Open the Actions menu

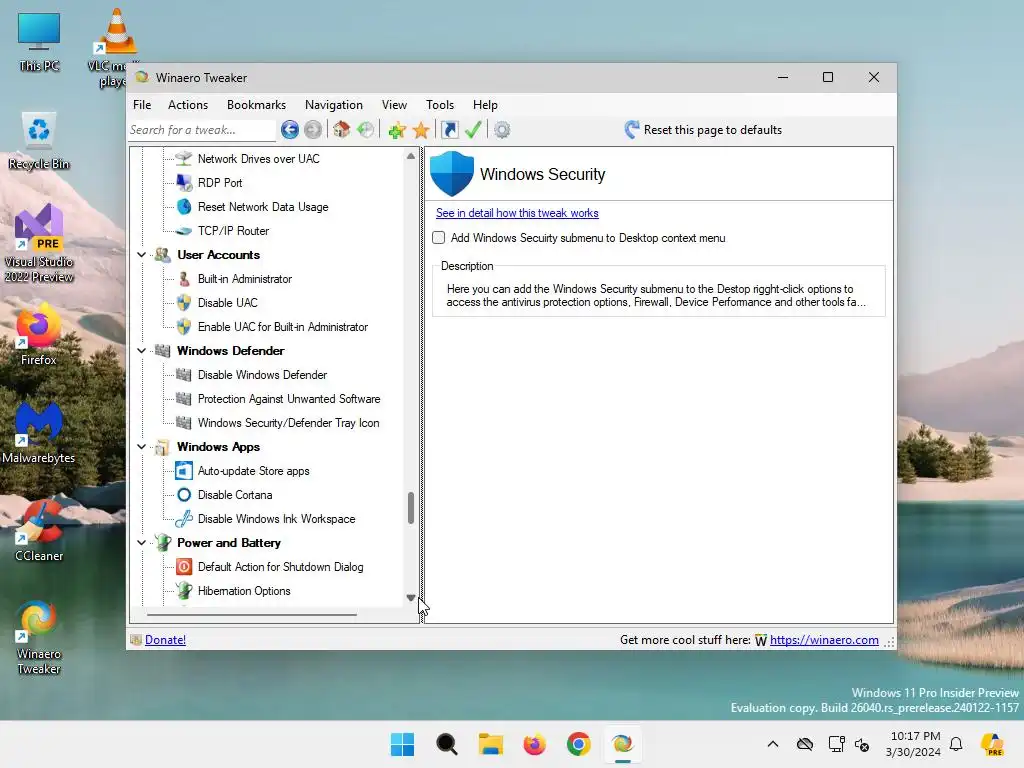[x=187, y=104]
